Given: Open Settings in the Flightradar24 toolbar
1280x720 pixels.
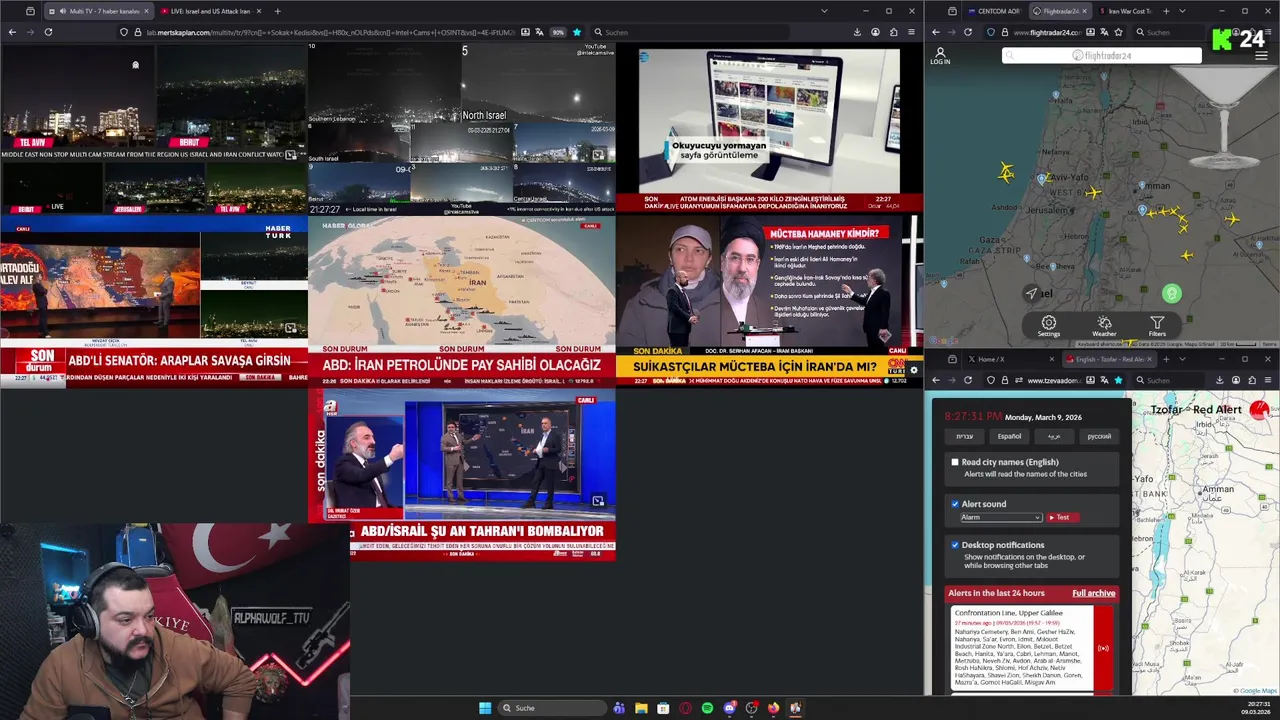Looking at the screenshot, I should pyautogui.click(x=1048, y=326).
